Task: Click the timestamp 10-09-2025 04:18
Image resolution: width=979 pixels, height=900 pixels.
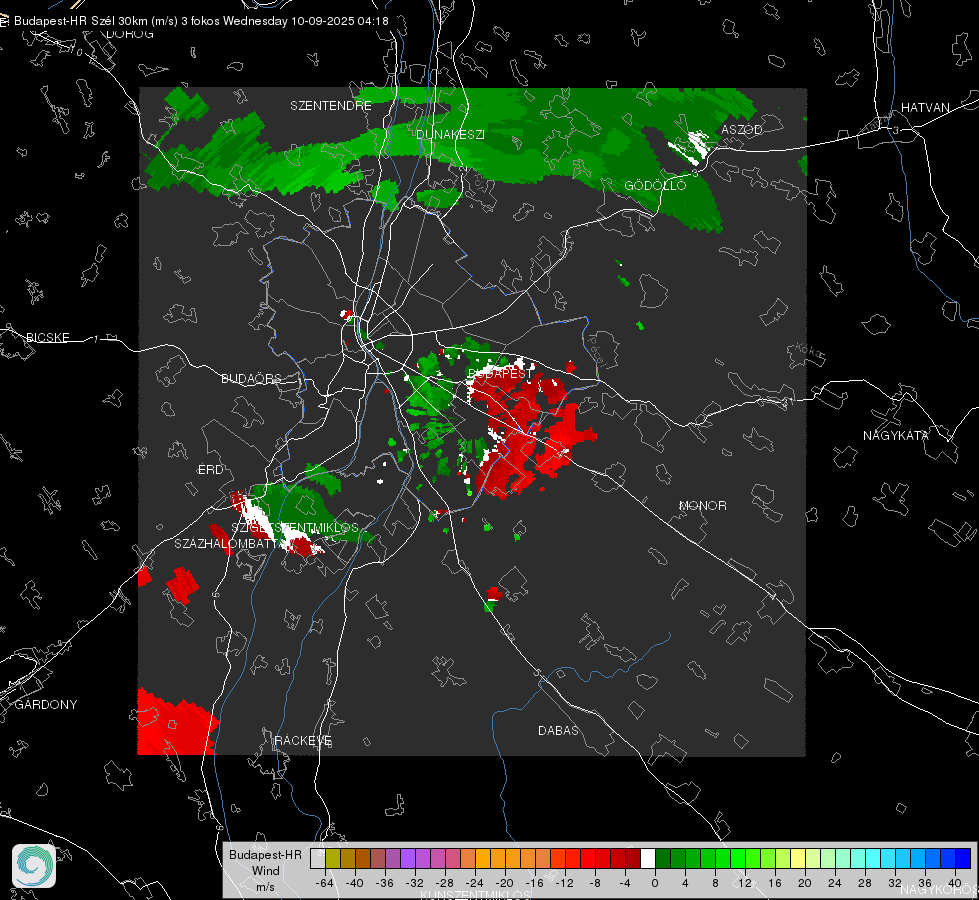Action: [x=340, y=21]
